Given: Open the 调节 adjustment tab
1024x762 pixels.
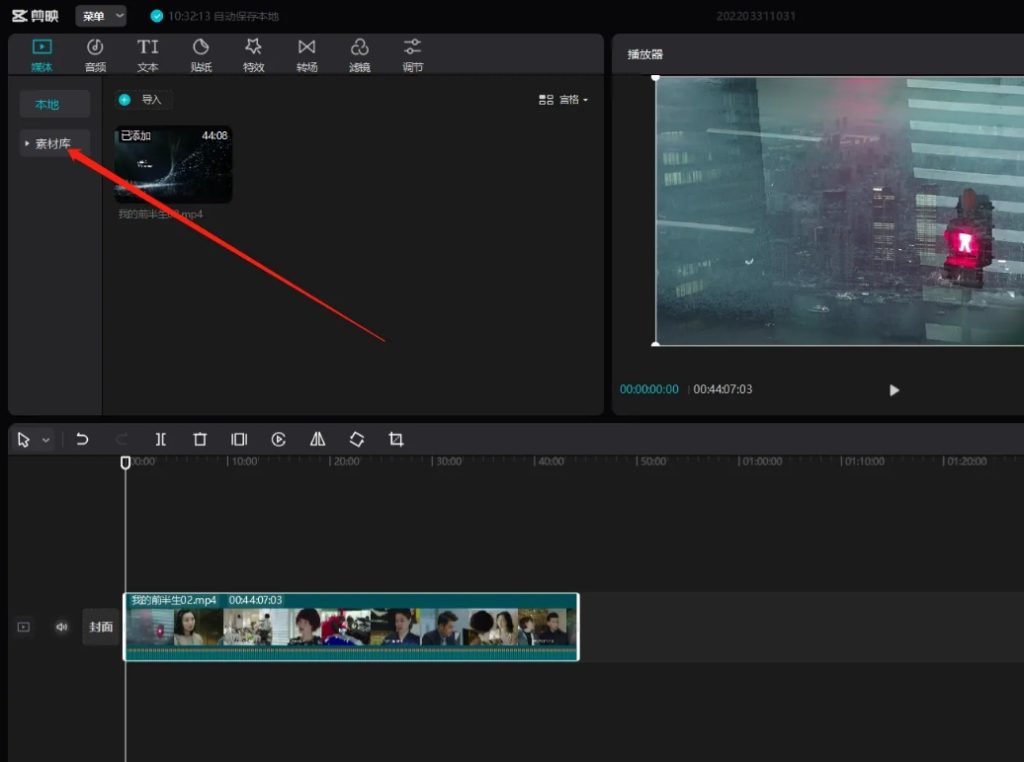Looking at the screenshot, I should (x=413, y=55).
